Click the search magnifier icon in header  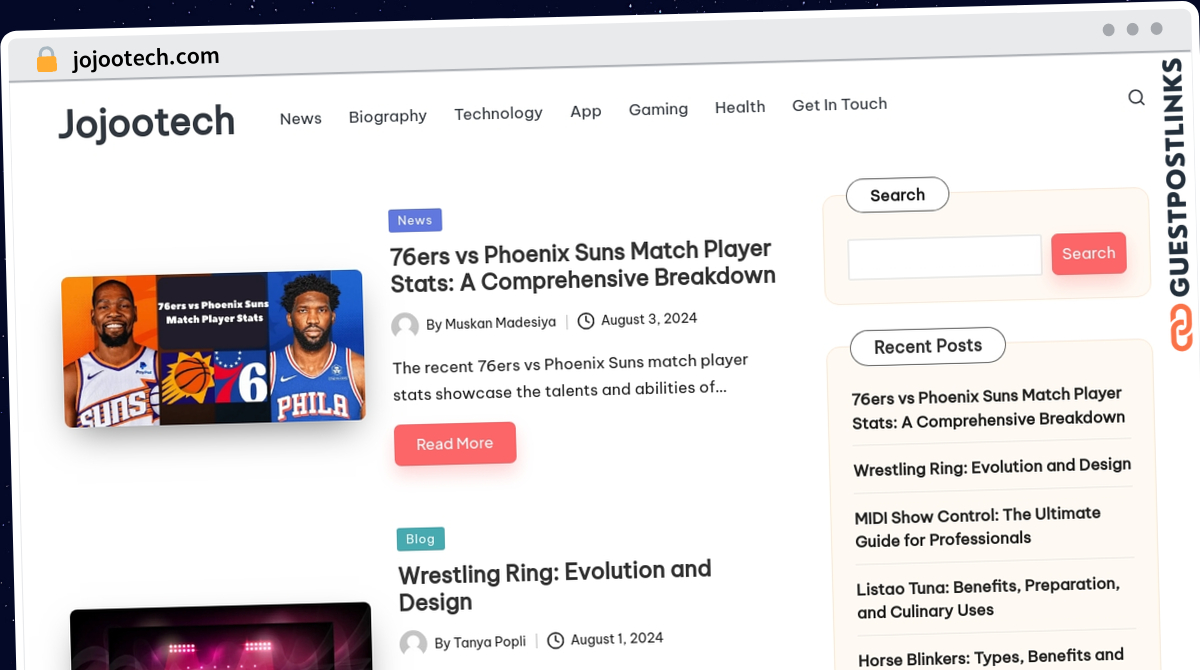(x=1136, y=97)
